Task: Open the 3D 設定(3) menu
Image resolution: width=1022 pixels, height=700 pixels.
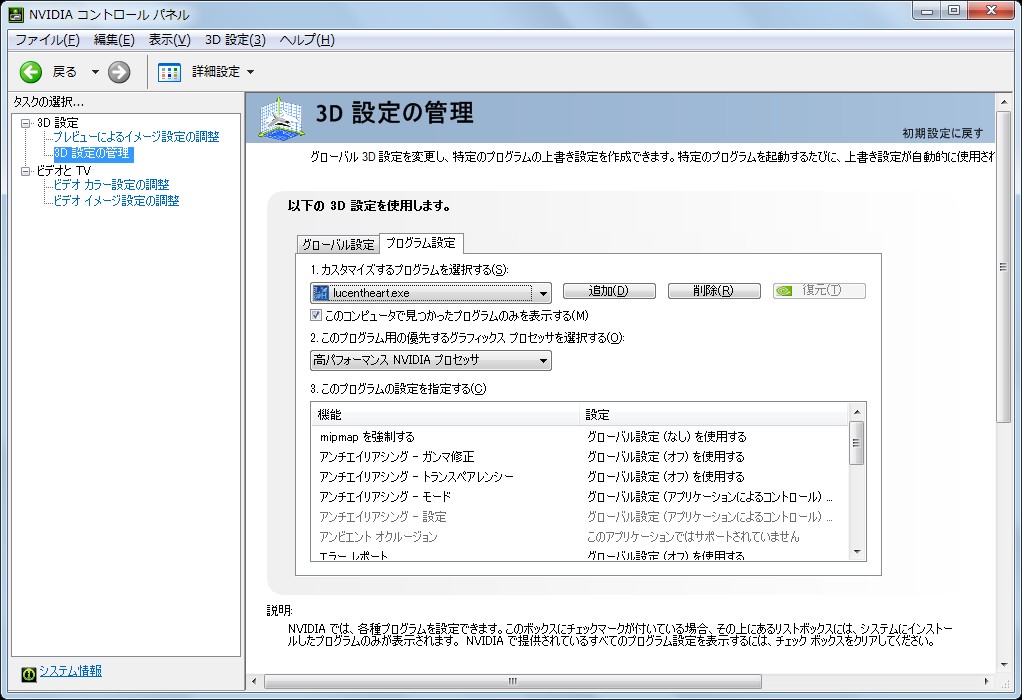Action: coord(235,40)
